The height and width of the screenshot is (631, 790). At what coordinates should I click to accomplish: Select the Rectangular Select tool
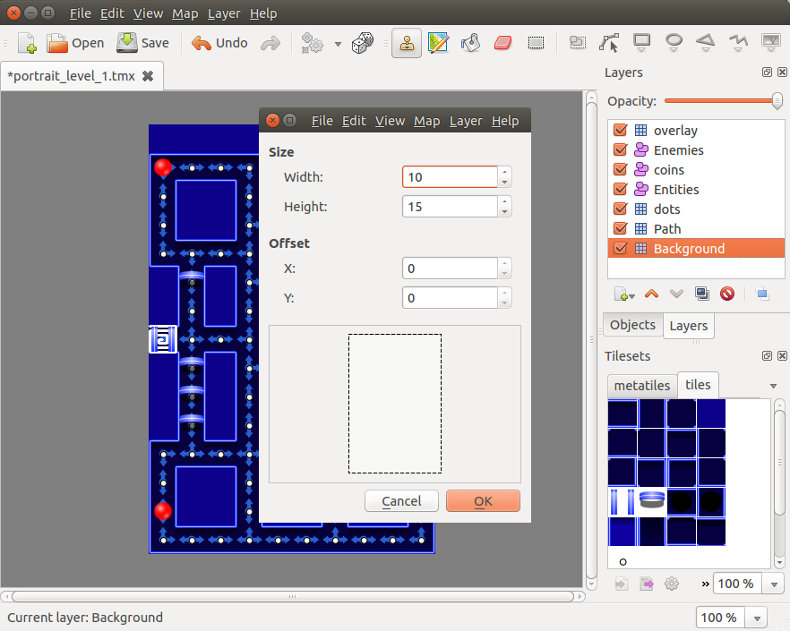(x=536, y=43)
